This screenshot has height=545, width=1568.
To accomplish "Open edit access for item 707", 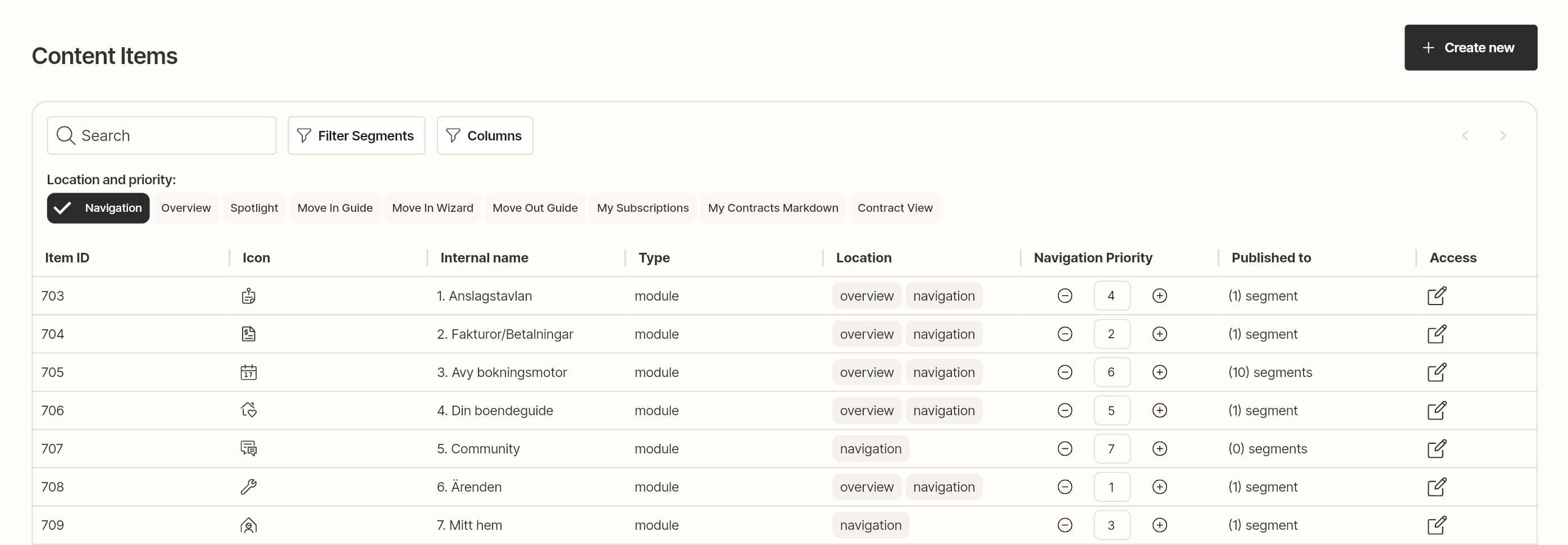I will (x=1437, y=449).
